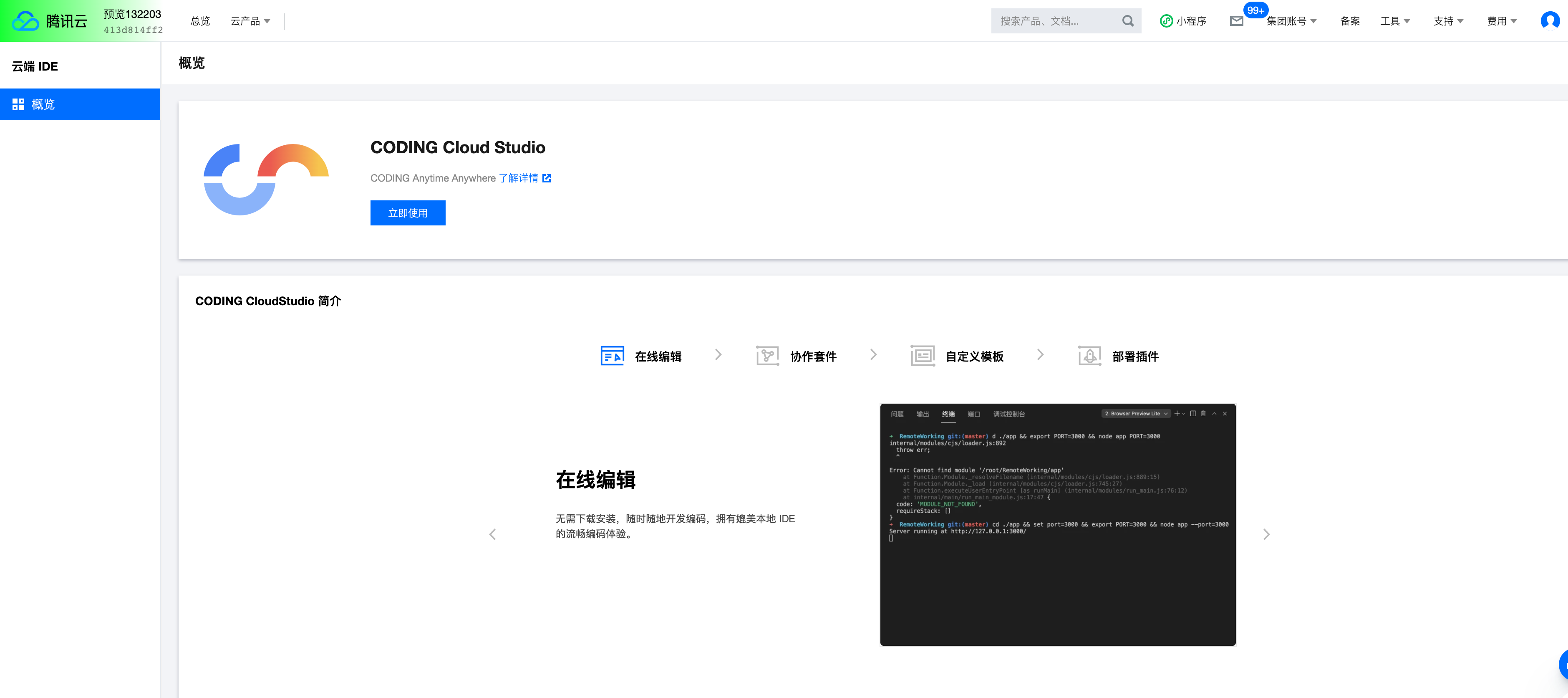Screen dimensions: 1568x698
Task: Expand the 支持 support dropdown
Action: point(1448,21)
